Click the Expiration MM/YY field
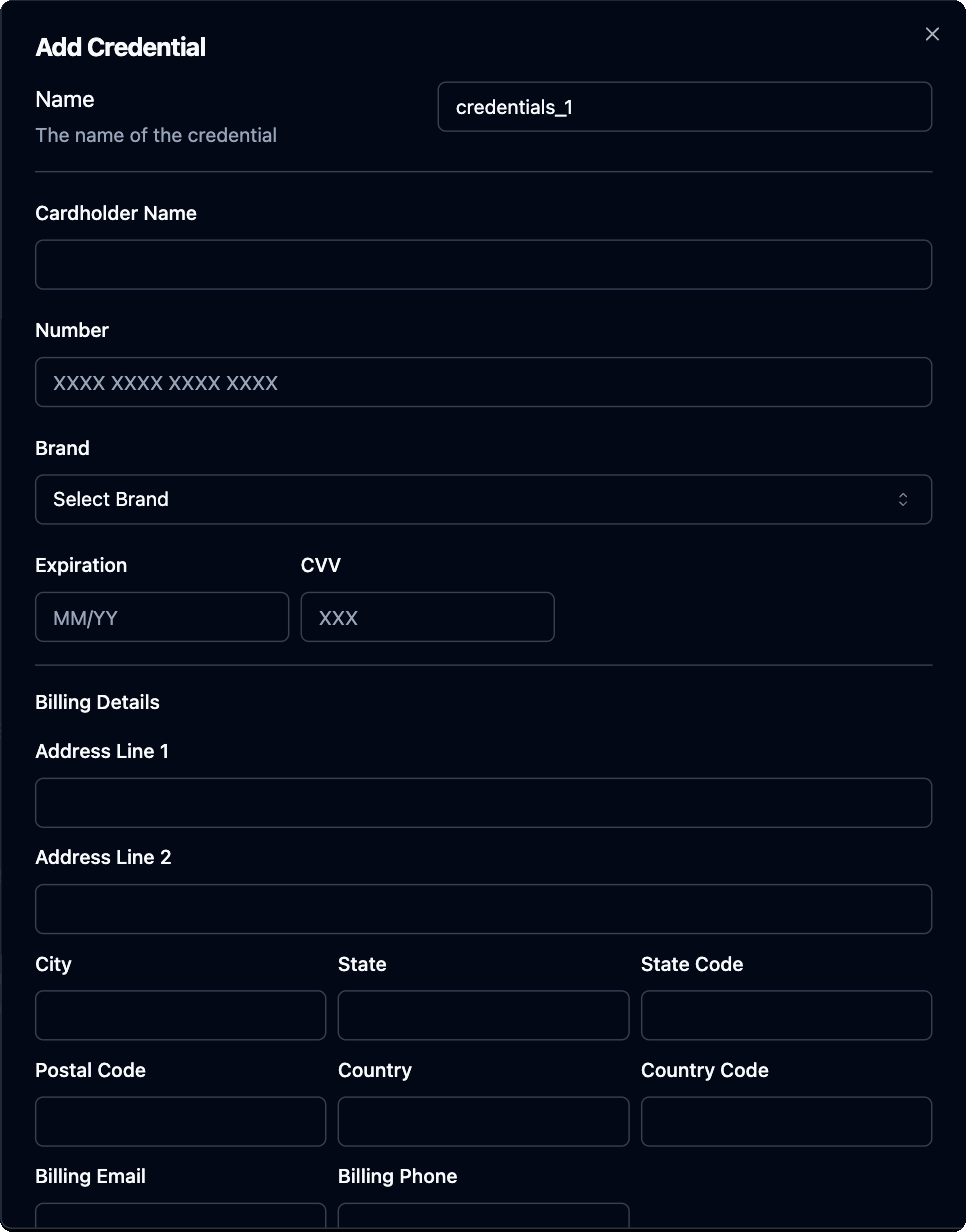The image size is (966, 1232). coord(162,617)
